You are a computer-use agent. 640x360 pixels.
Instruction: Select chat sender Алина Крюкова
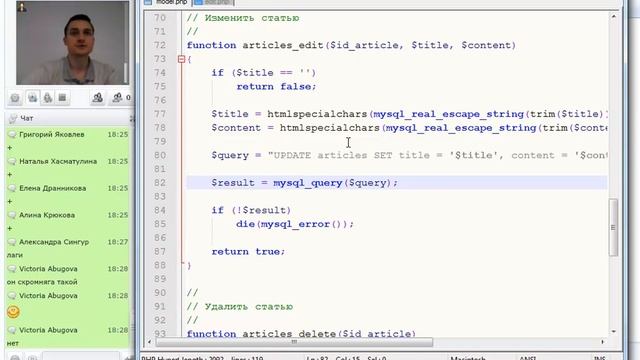point(47,215)
